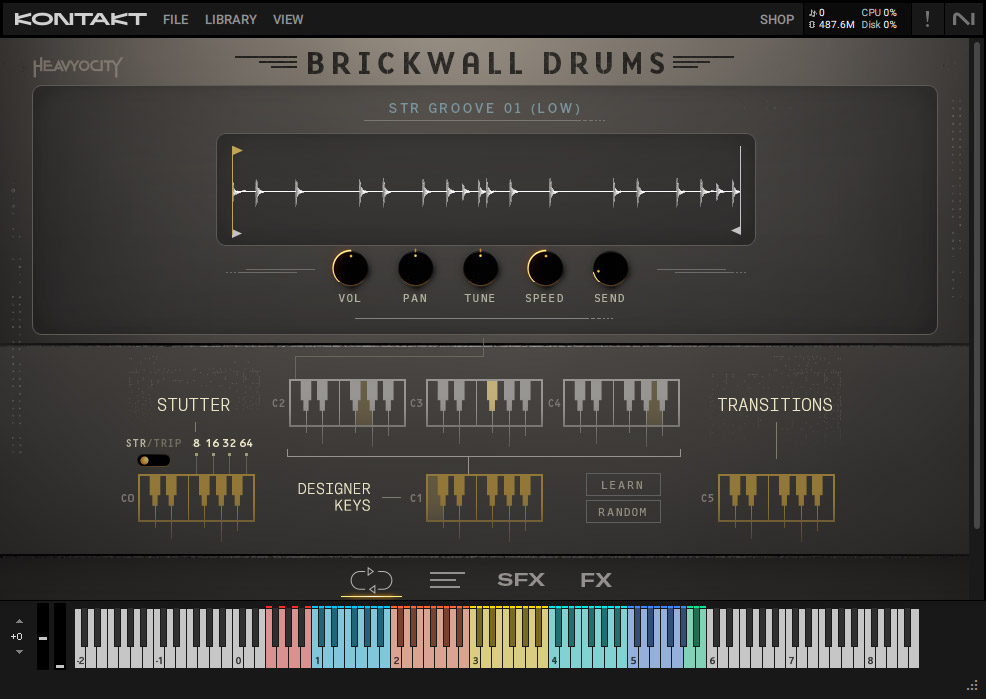Click the STUTTER section label
986x699 pixels.
click(x=194, y=405)
